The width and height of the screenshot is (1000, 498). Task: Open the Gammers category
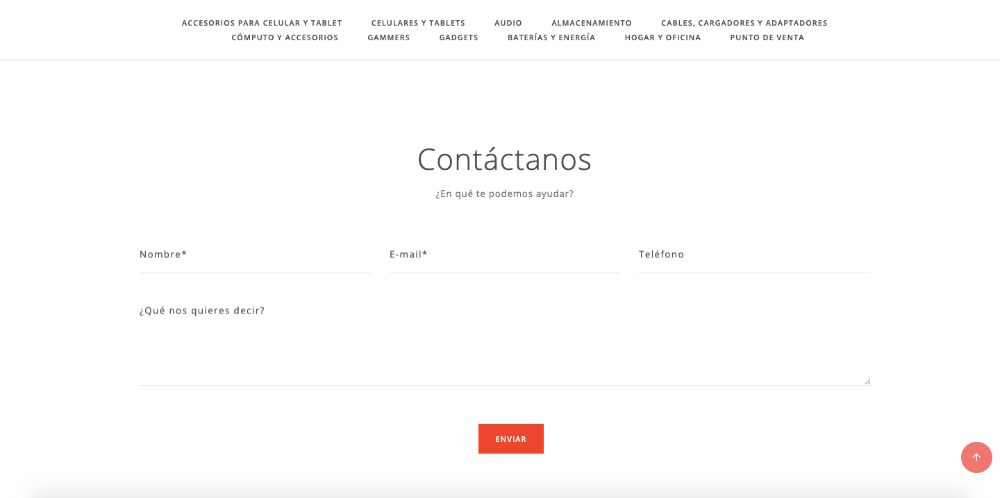coord(389,38)
